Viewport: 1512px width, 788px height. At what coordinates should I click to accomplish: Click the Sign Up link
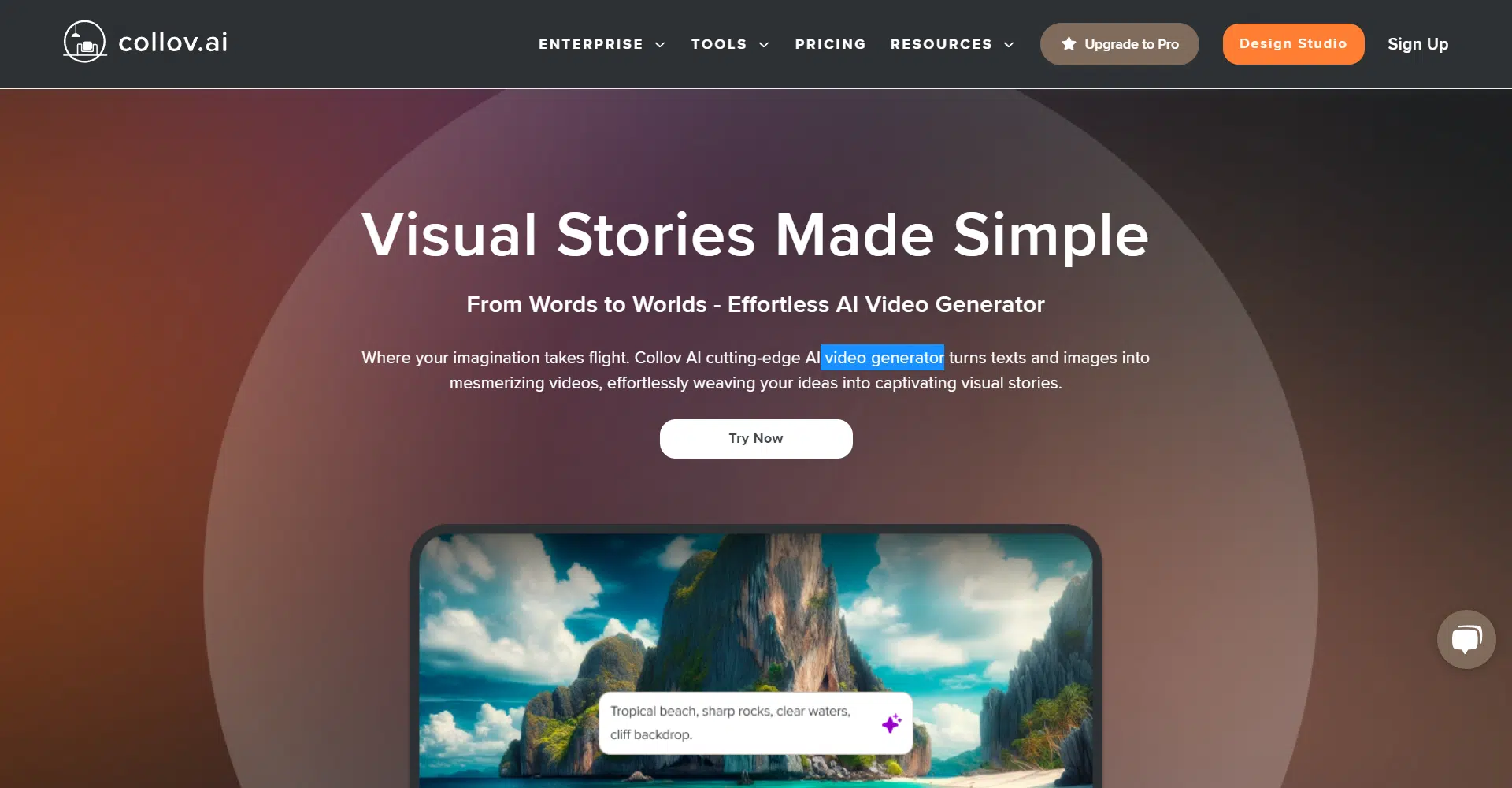1417,44
